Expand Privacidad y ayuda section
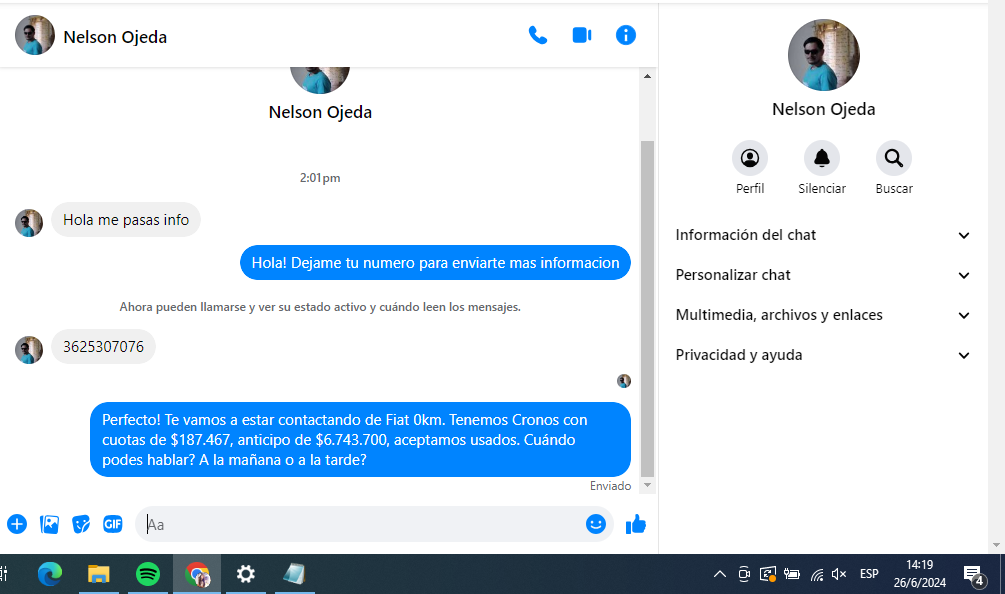 (x=822, y=355)
